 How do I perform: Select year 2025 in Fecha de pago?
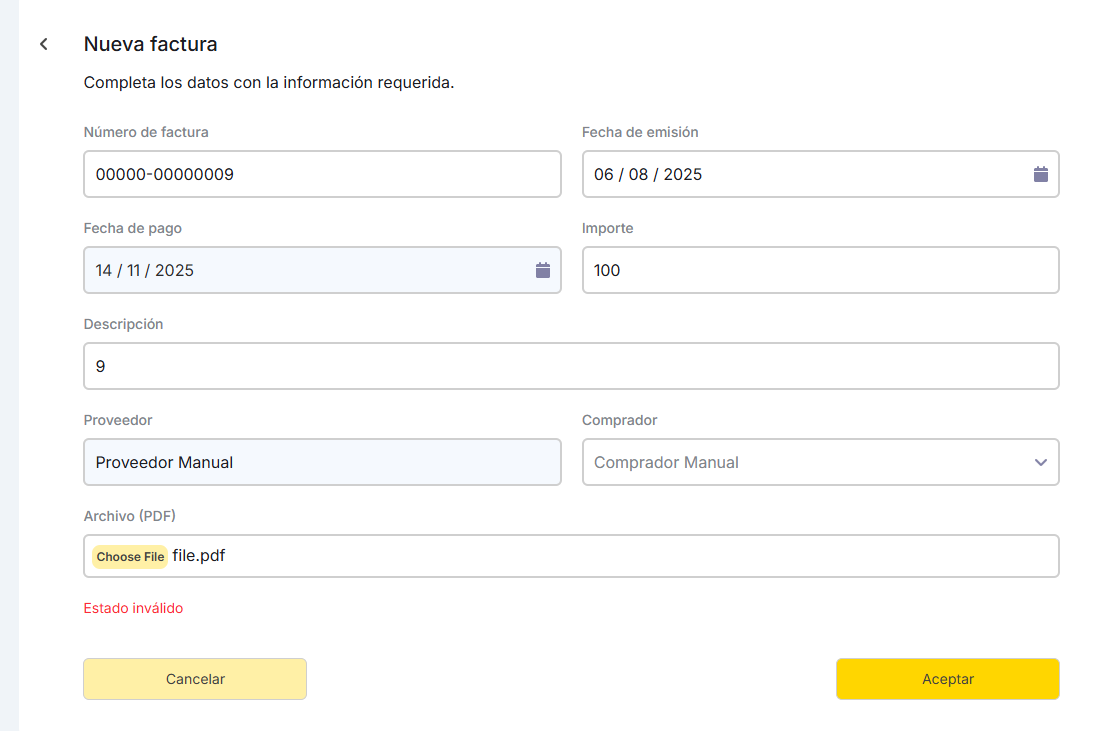point(175,270)
